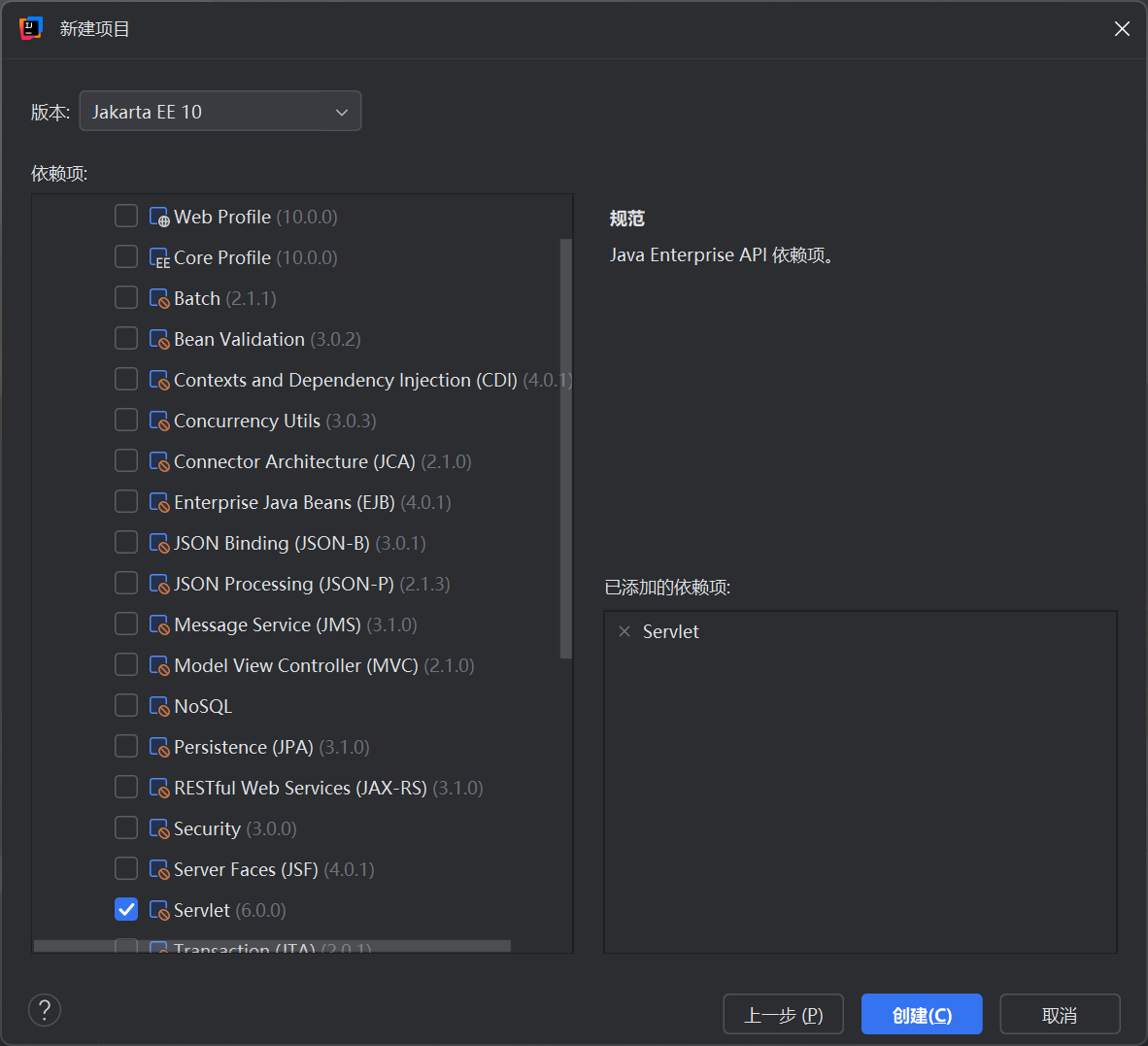The width and height of the screenshot is (1148, 1046).
Task: Select the NoSQL label text
Action: pos(203,707)
